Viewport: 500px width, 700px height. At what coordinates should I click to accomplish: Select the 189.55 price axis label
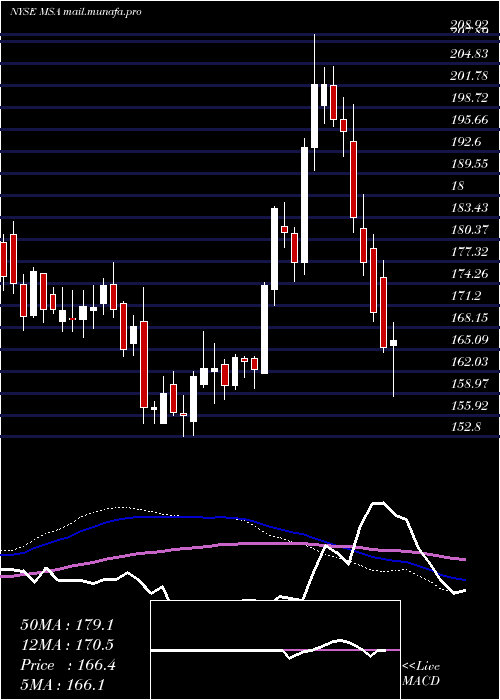click(469, 163)
